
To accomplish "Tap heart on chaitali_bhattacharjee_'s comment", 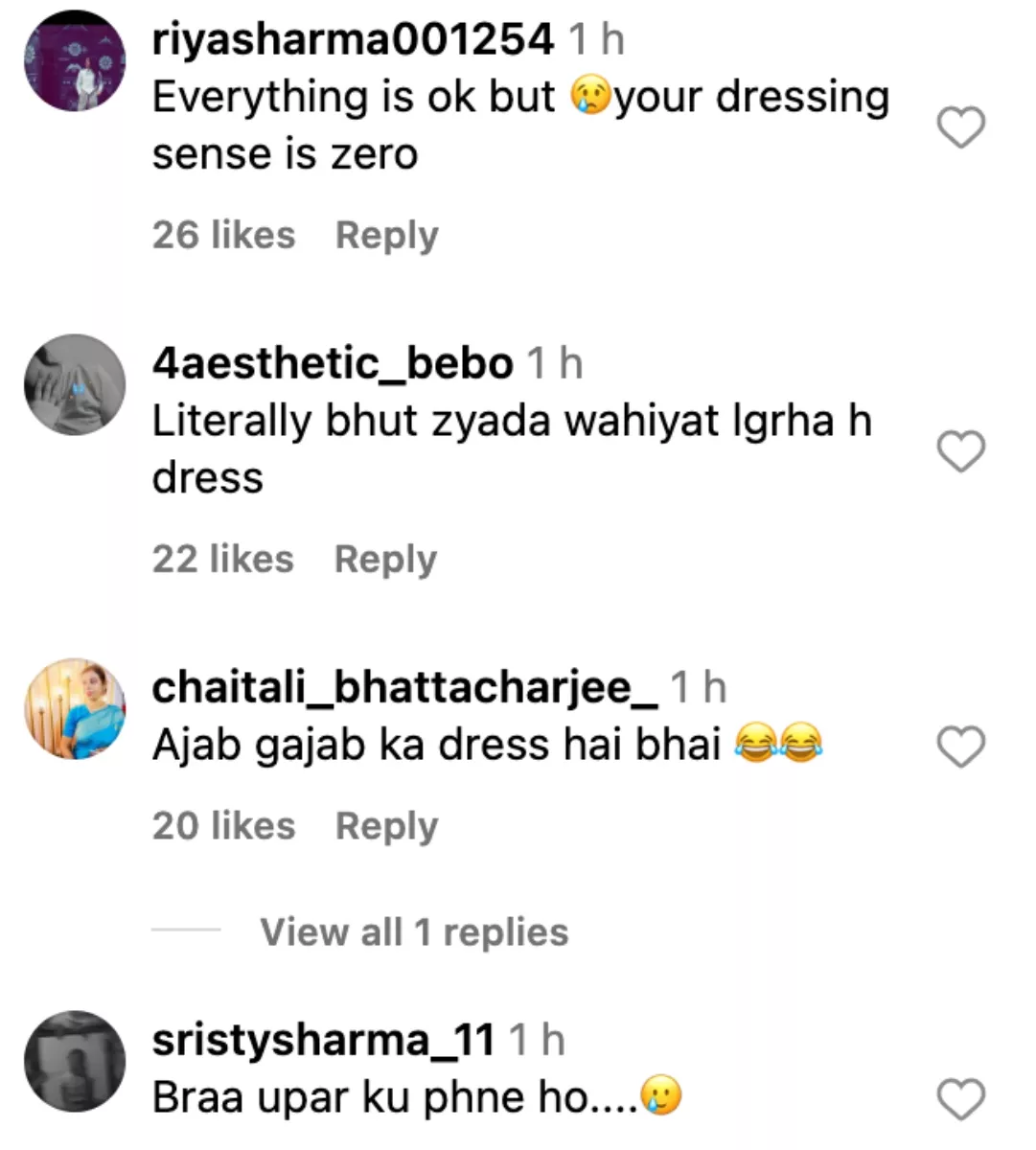I will pyautogui.click(x=960, y=747).
